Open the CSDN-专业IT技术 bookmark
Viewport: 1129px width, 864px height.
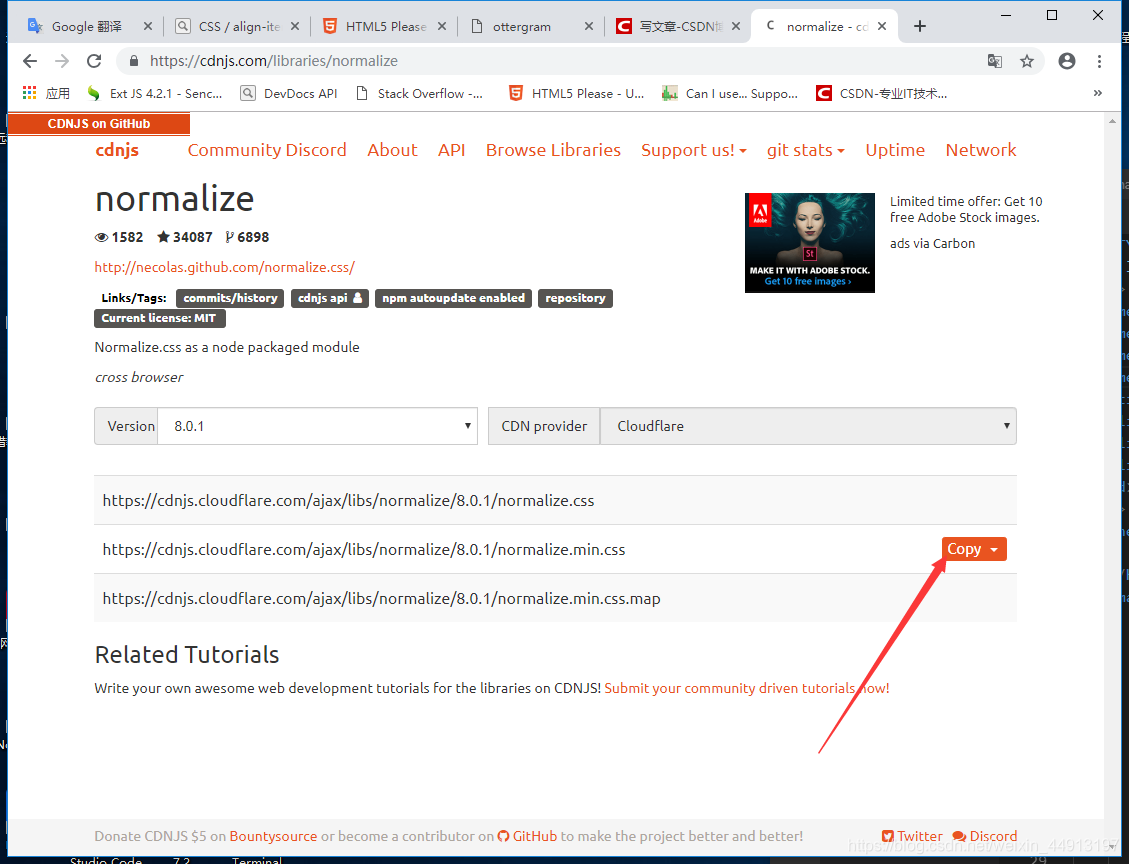coord(882,94)
